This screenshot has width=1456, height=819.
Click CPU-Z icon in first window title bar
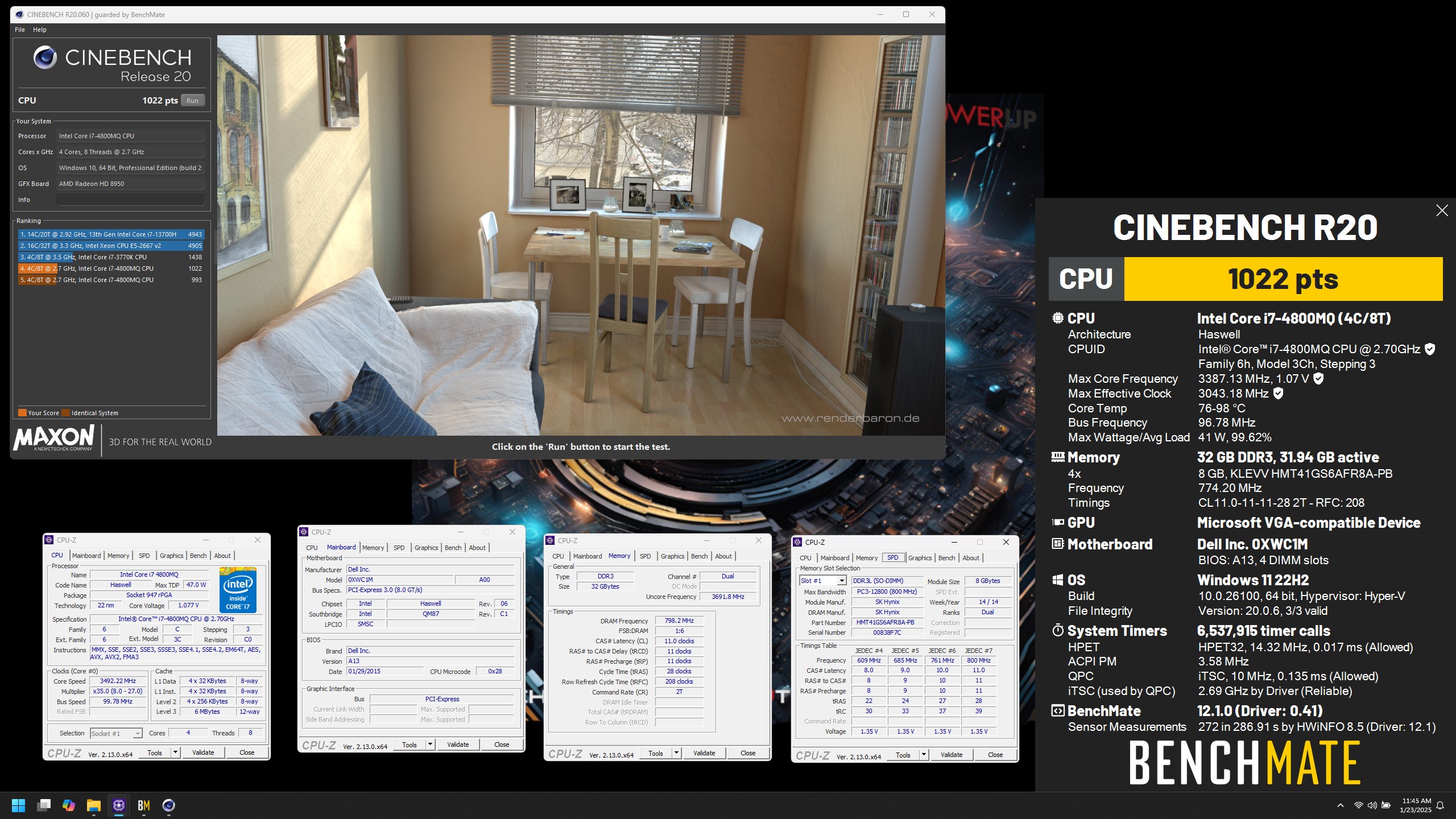[x=49, y=540]
